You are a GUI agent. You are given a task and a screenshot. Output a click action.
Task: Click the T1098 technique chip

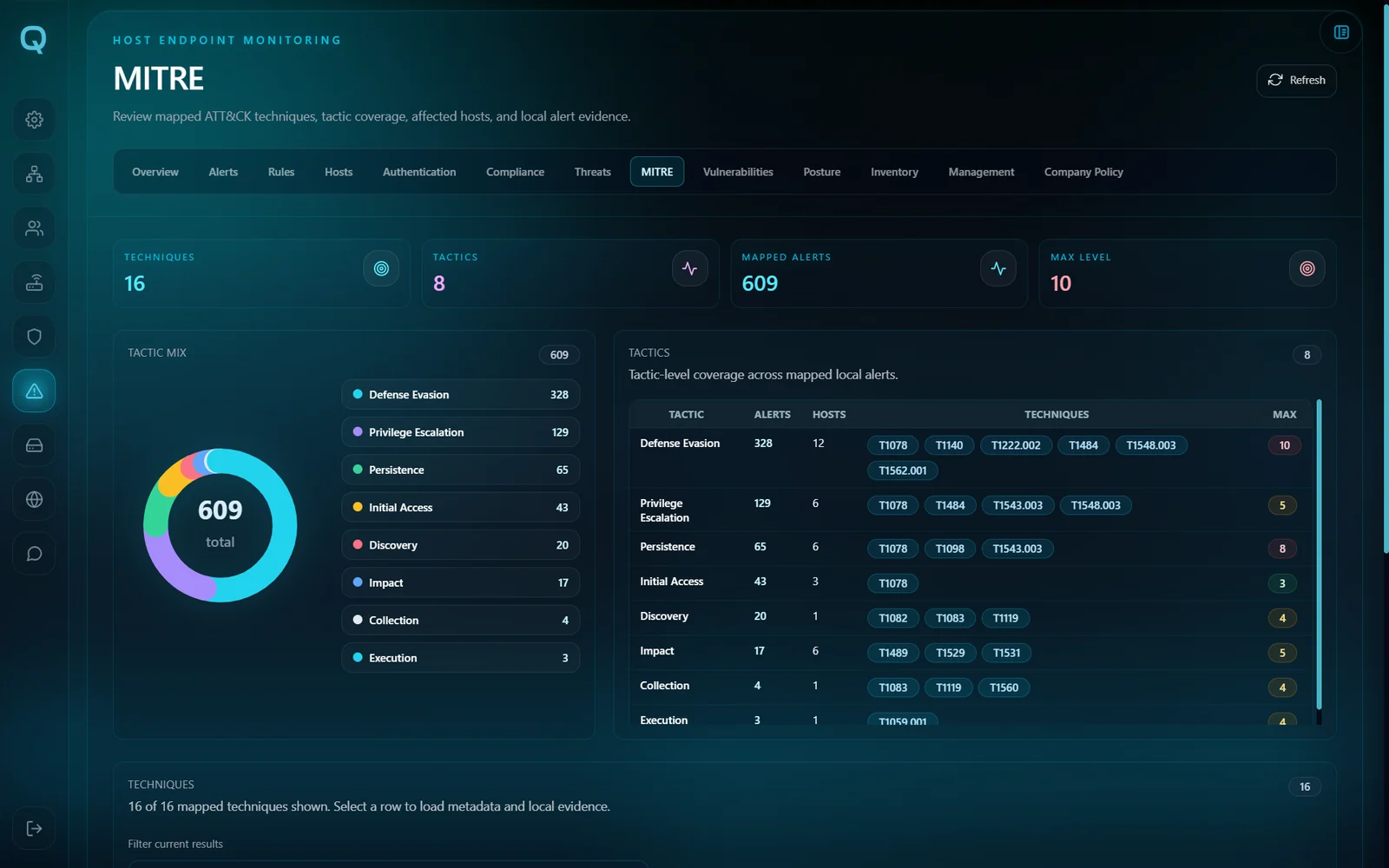(950, 549)
